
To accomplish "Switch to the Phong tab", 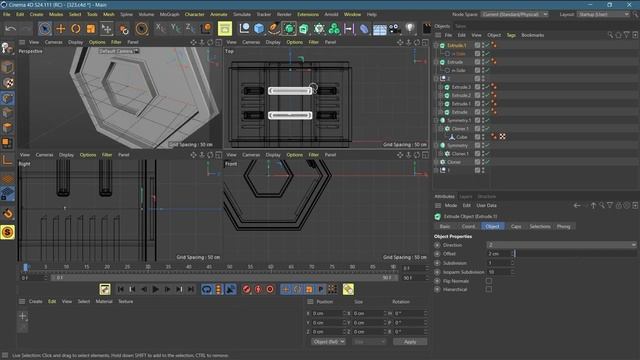I will pos(564,226).
